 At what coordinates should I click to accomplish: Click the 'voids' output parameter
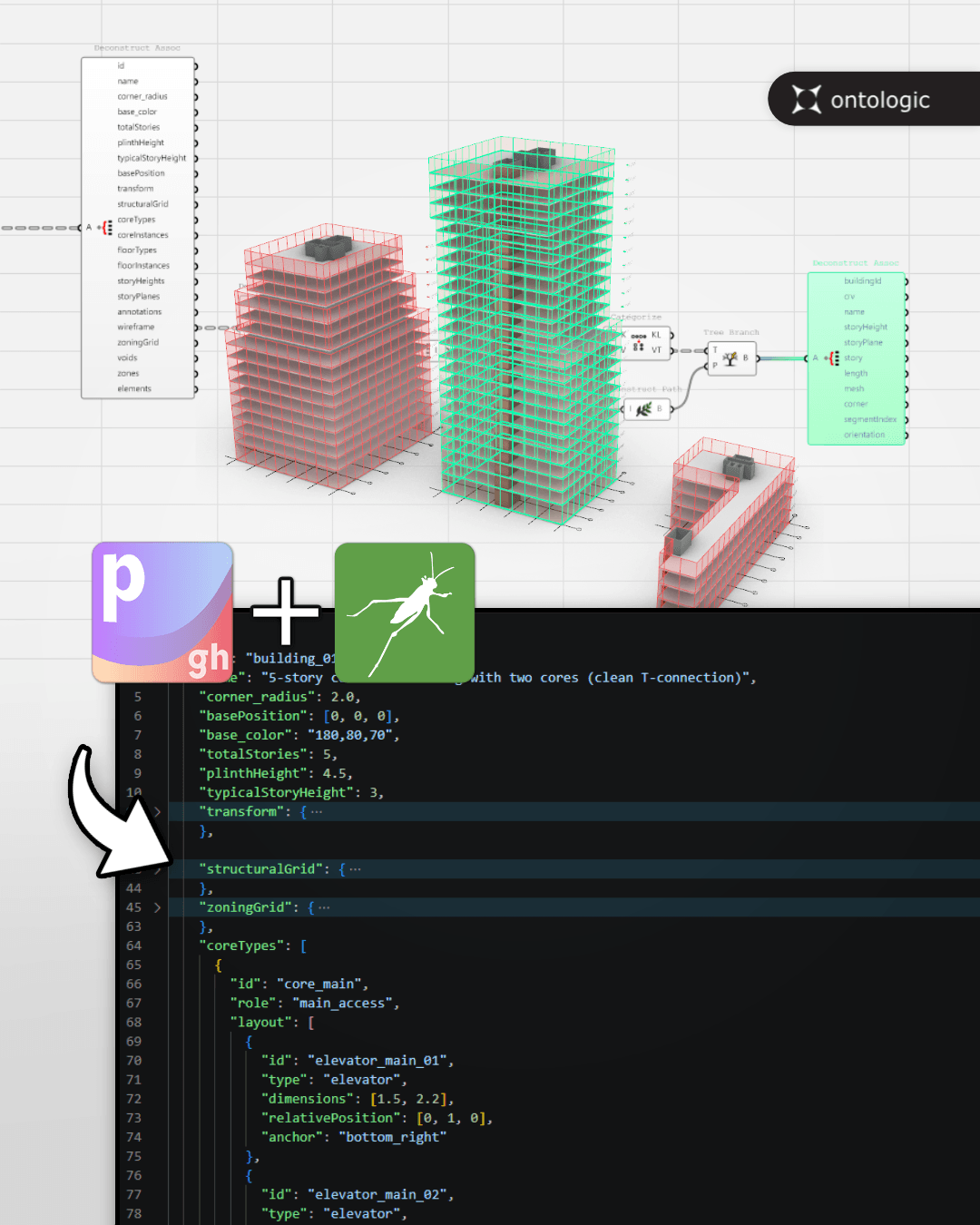tap(127, 358)
